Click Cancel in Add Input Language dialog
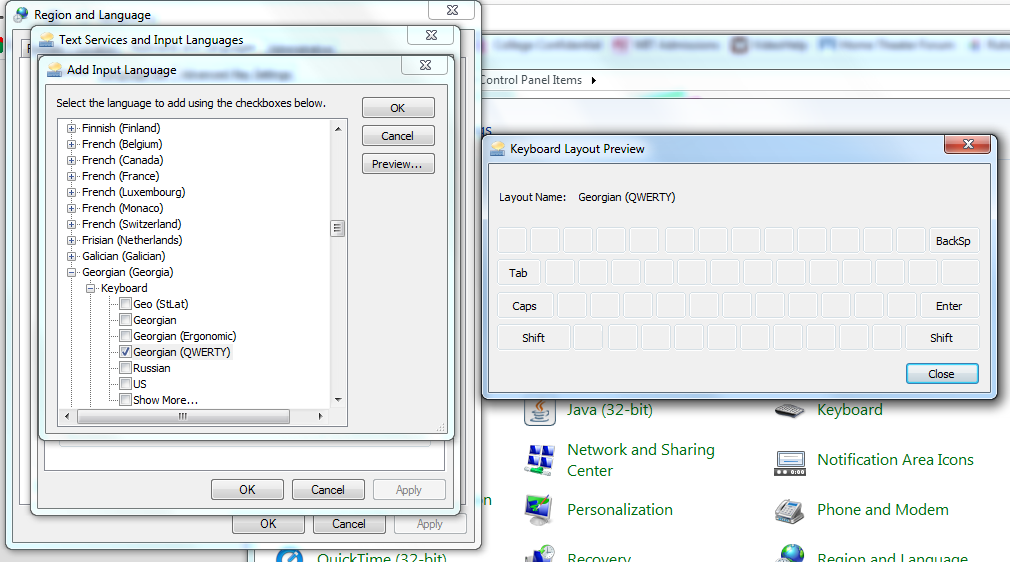This screenshot has height=562, width=1010. pos(398,136)
